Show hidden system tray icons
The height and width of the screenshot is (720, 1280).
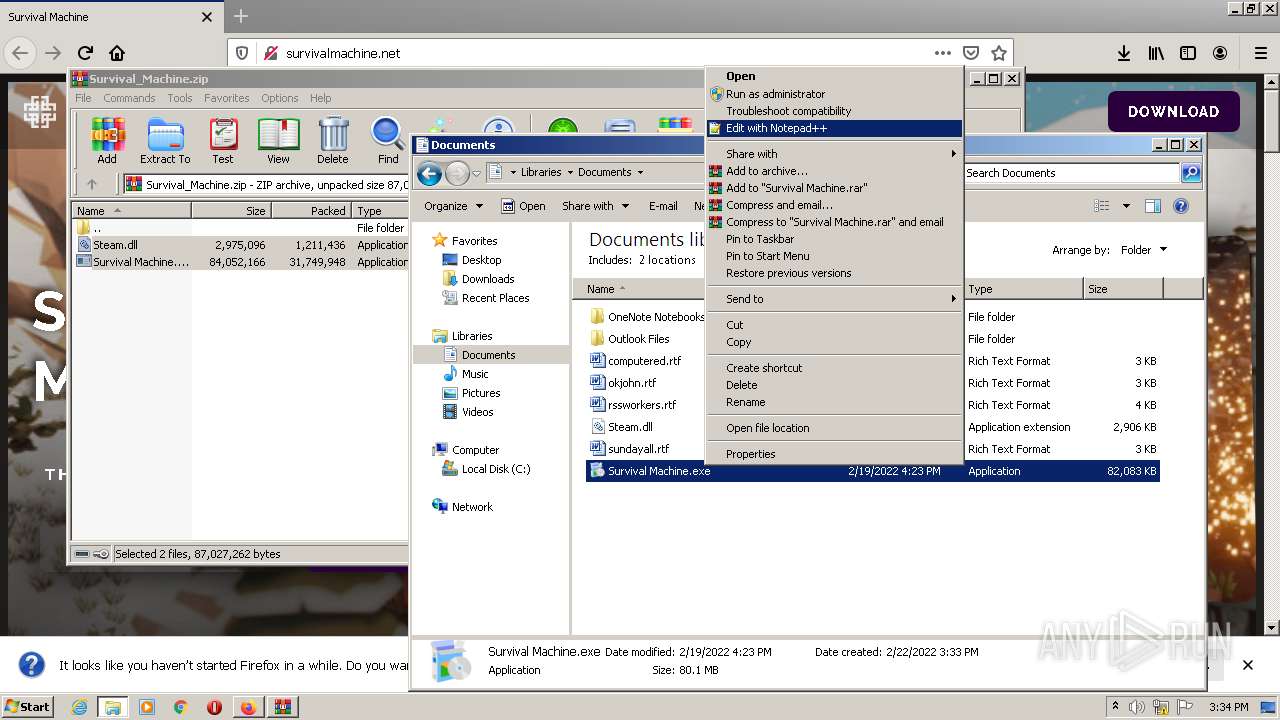click(1115, 707)
